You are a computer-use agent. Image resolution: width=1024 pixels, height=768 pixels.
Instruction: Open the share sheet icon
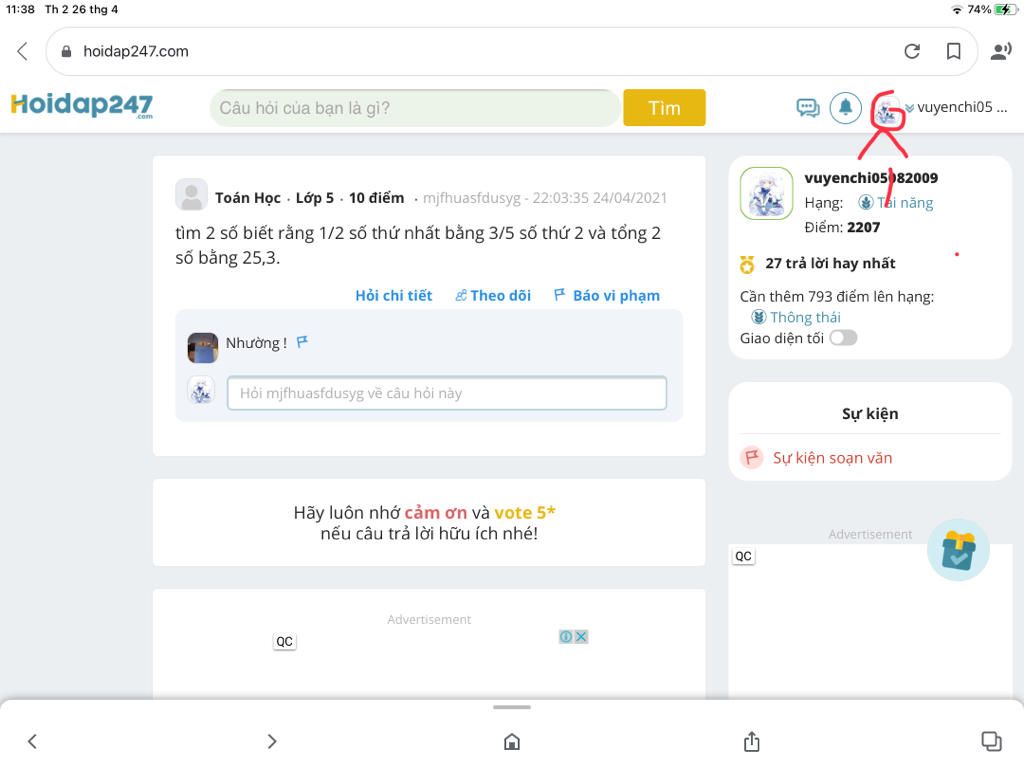click(x=752, y=741)
